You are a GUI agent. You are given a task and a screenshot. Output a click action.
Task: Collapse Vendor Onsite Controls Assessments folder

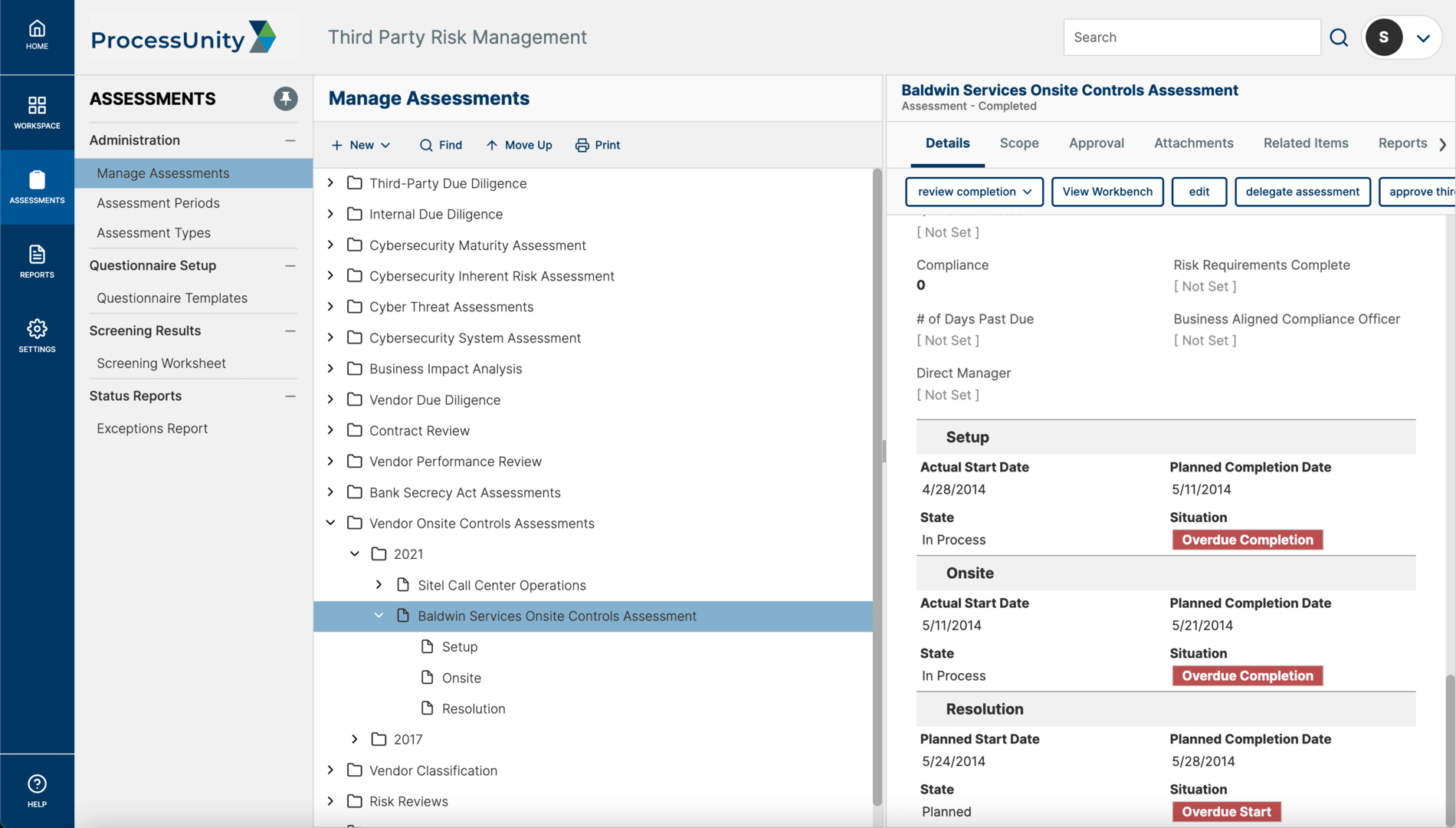click(x=330, y=523)
